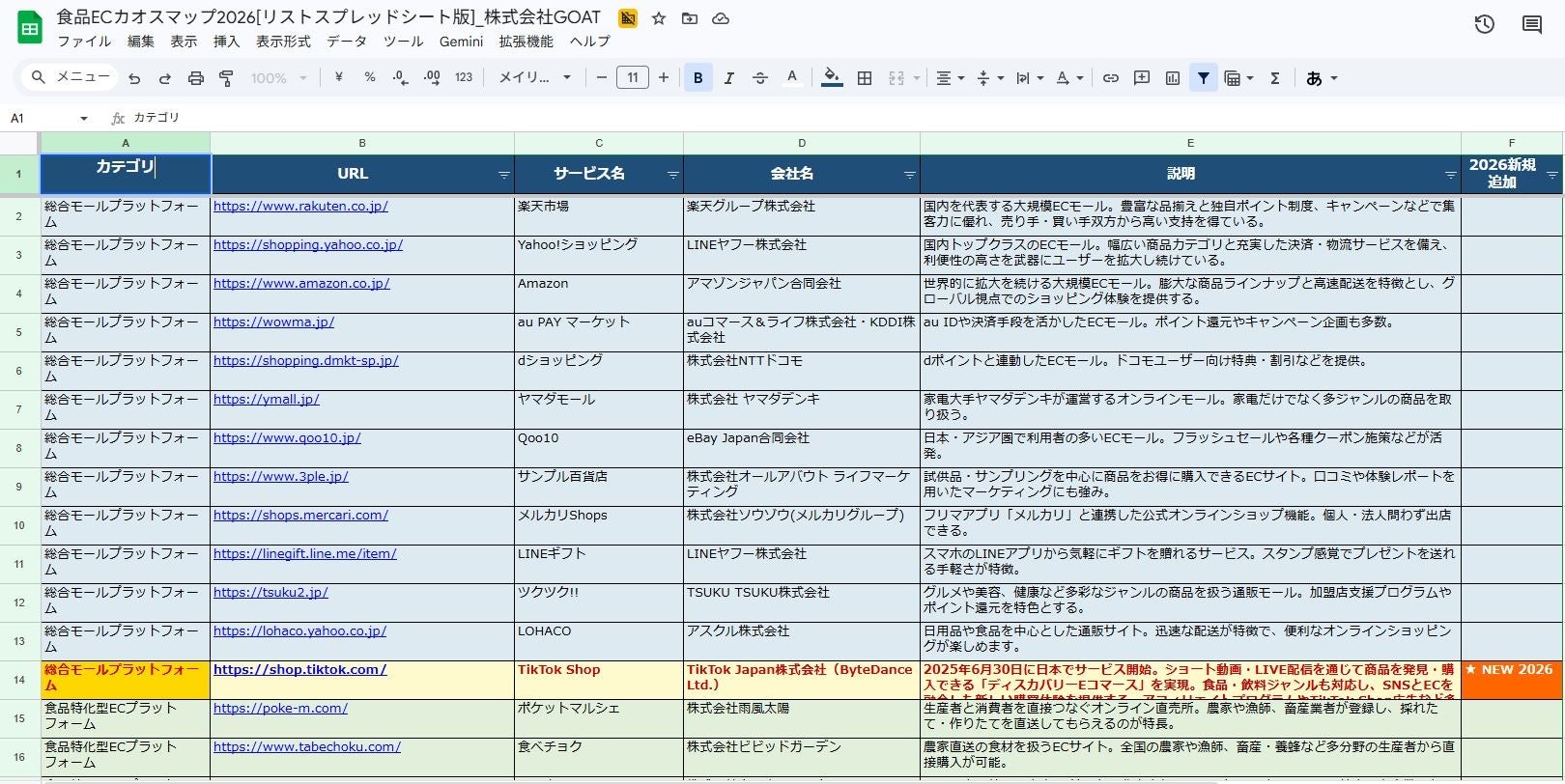1565x784 pixels.
Task: Apply strikethrough formatting
Action: [760, 78]
